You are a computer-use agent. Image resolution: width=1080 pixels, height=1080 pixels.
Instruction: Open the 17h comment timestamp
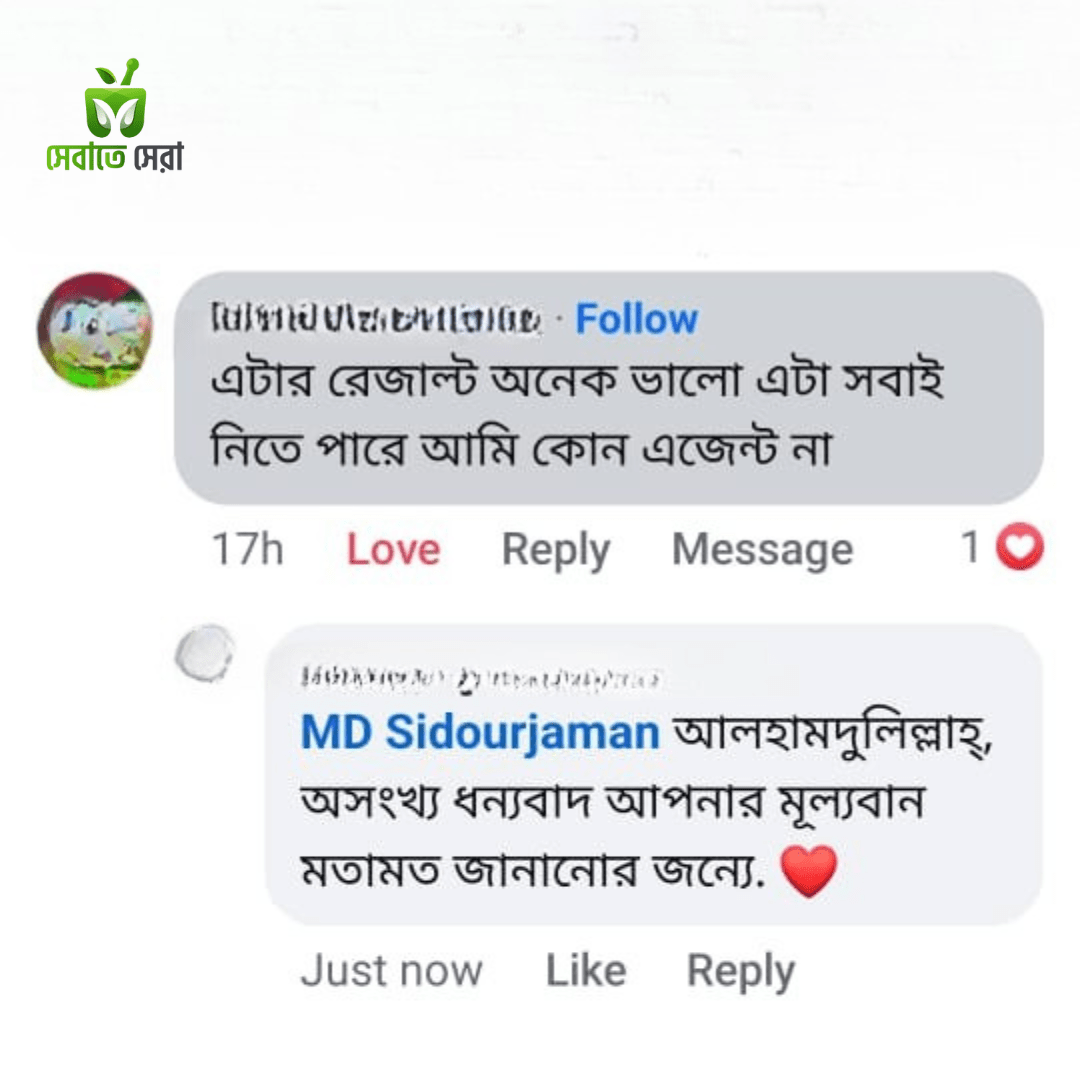(249, 548)
